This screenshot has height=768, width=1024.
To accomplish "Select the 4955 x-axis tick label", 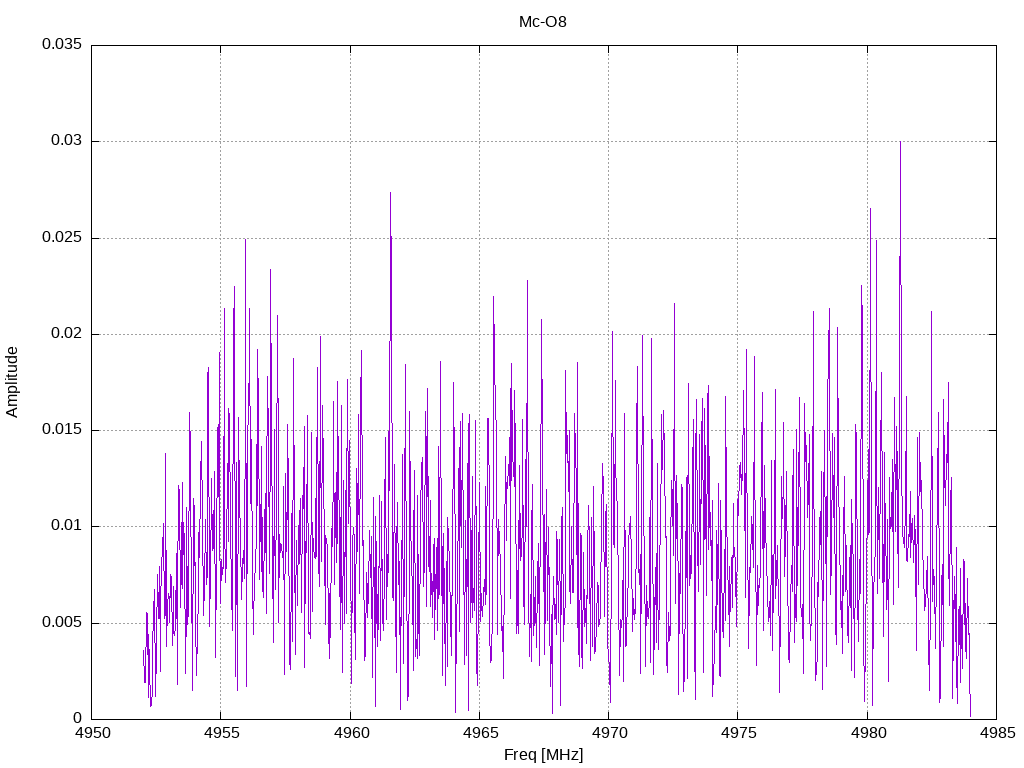I will pyautogui.click(x=221, y=734).
